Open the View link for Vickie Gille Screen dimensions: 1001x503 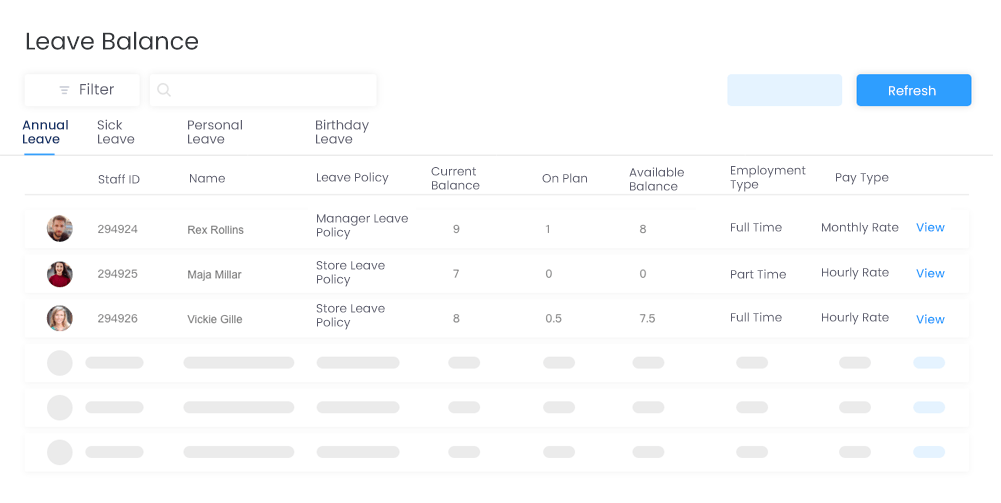[x=930, y=319]
